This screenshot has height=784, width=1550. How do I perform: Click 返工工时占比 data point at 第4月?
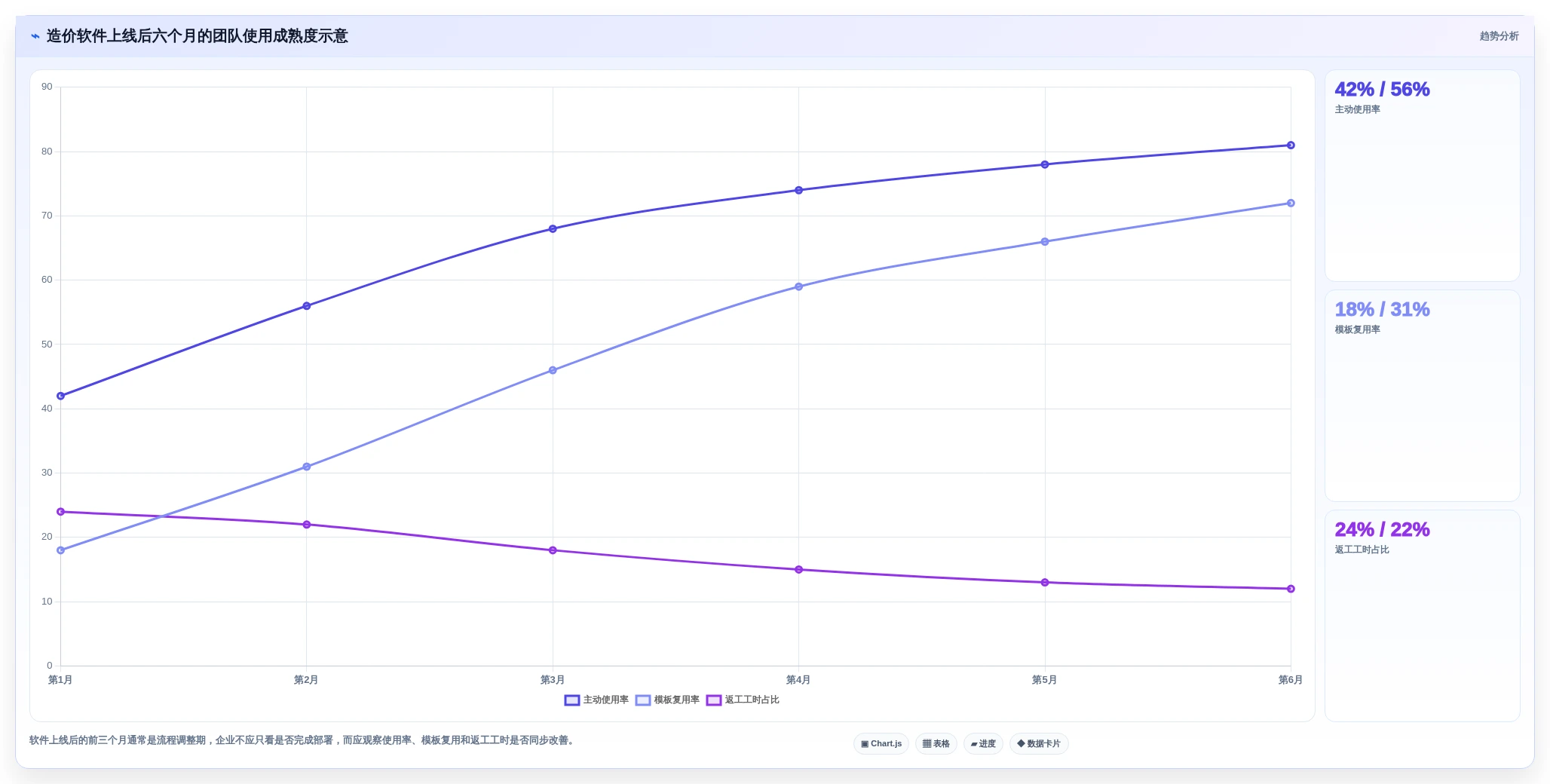pos(799,570)
